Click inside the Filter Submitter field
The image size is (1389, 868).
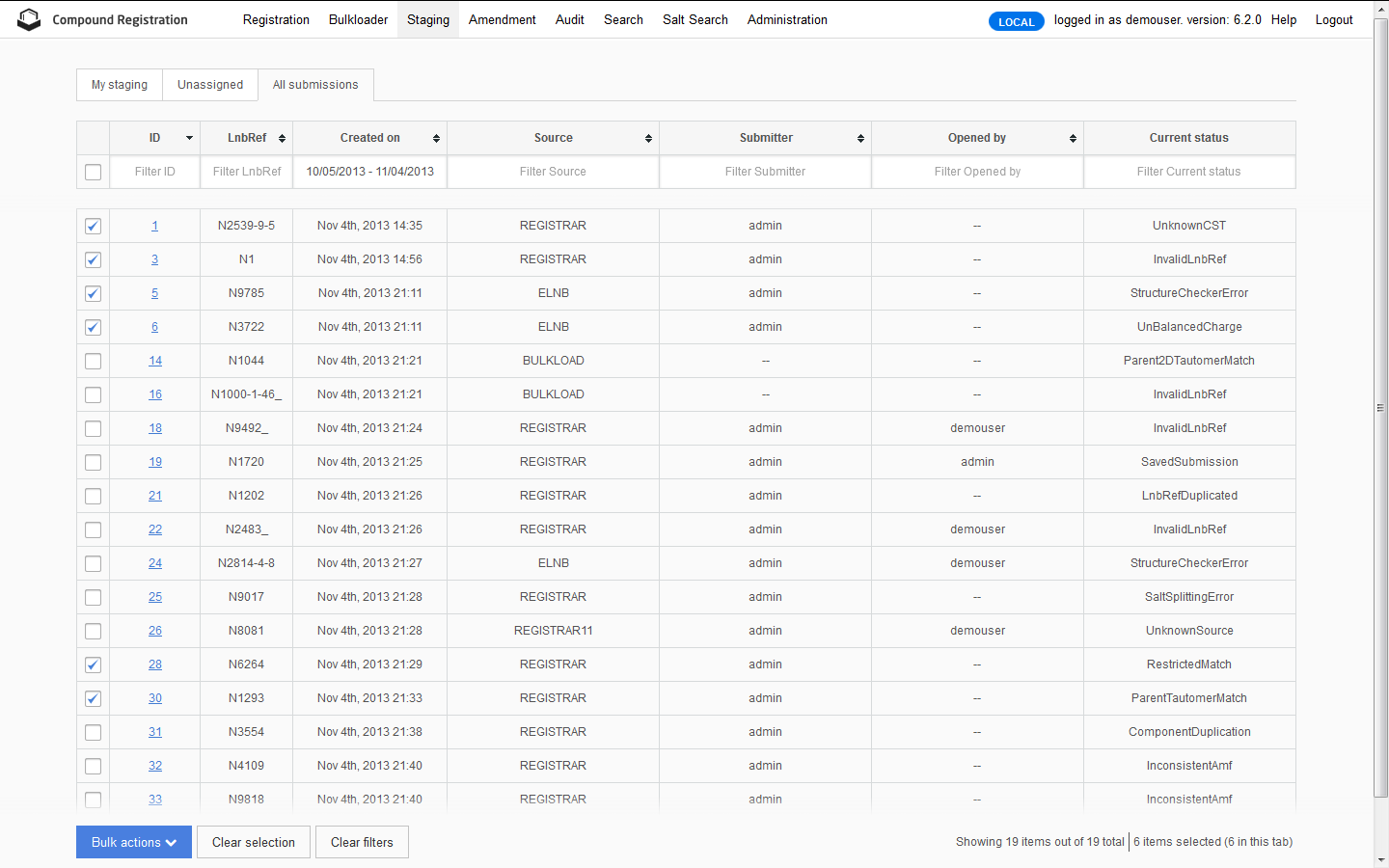coord(765,172)
